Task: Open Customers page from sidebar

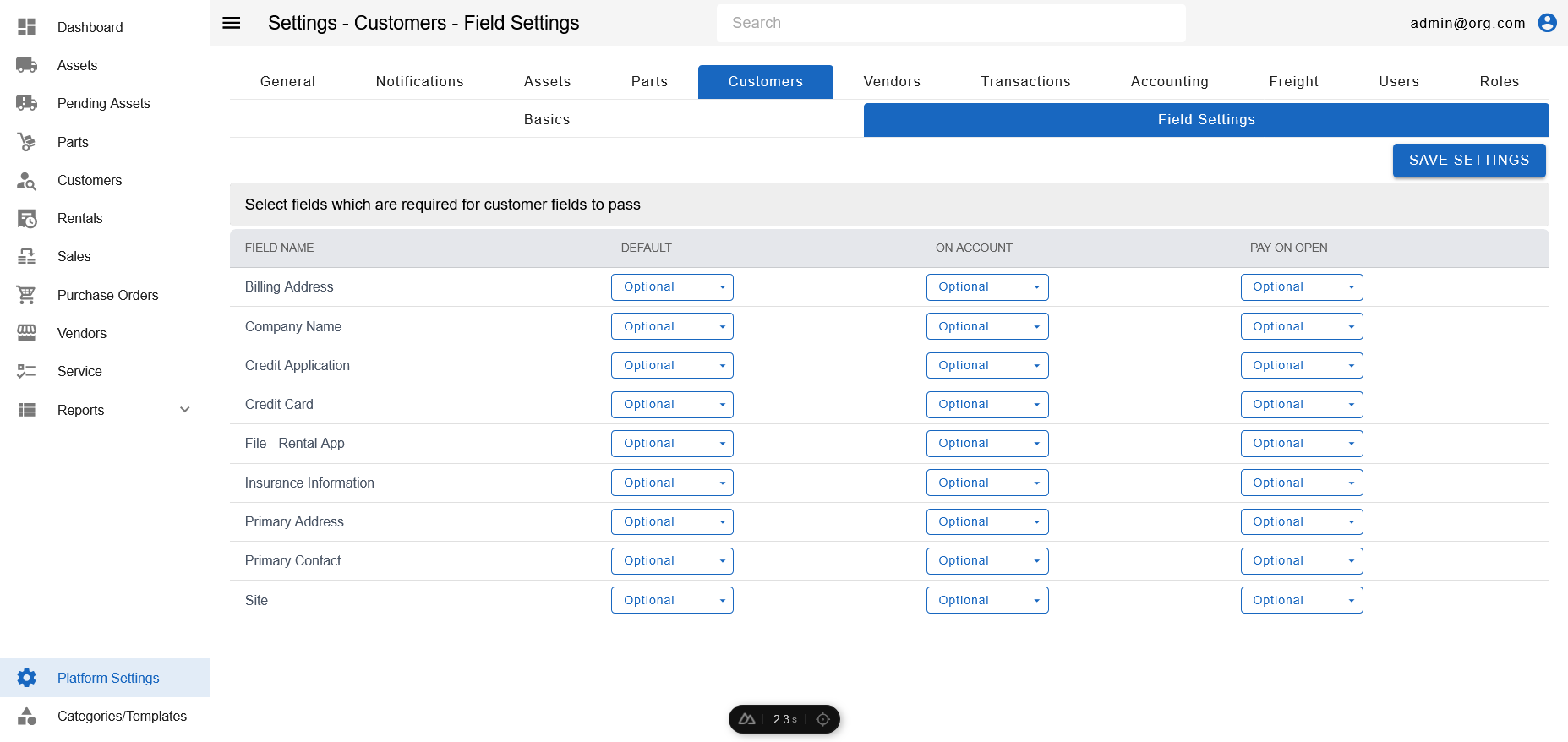Action: (90, 180)
